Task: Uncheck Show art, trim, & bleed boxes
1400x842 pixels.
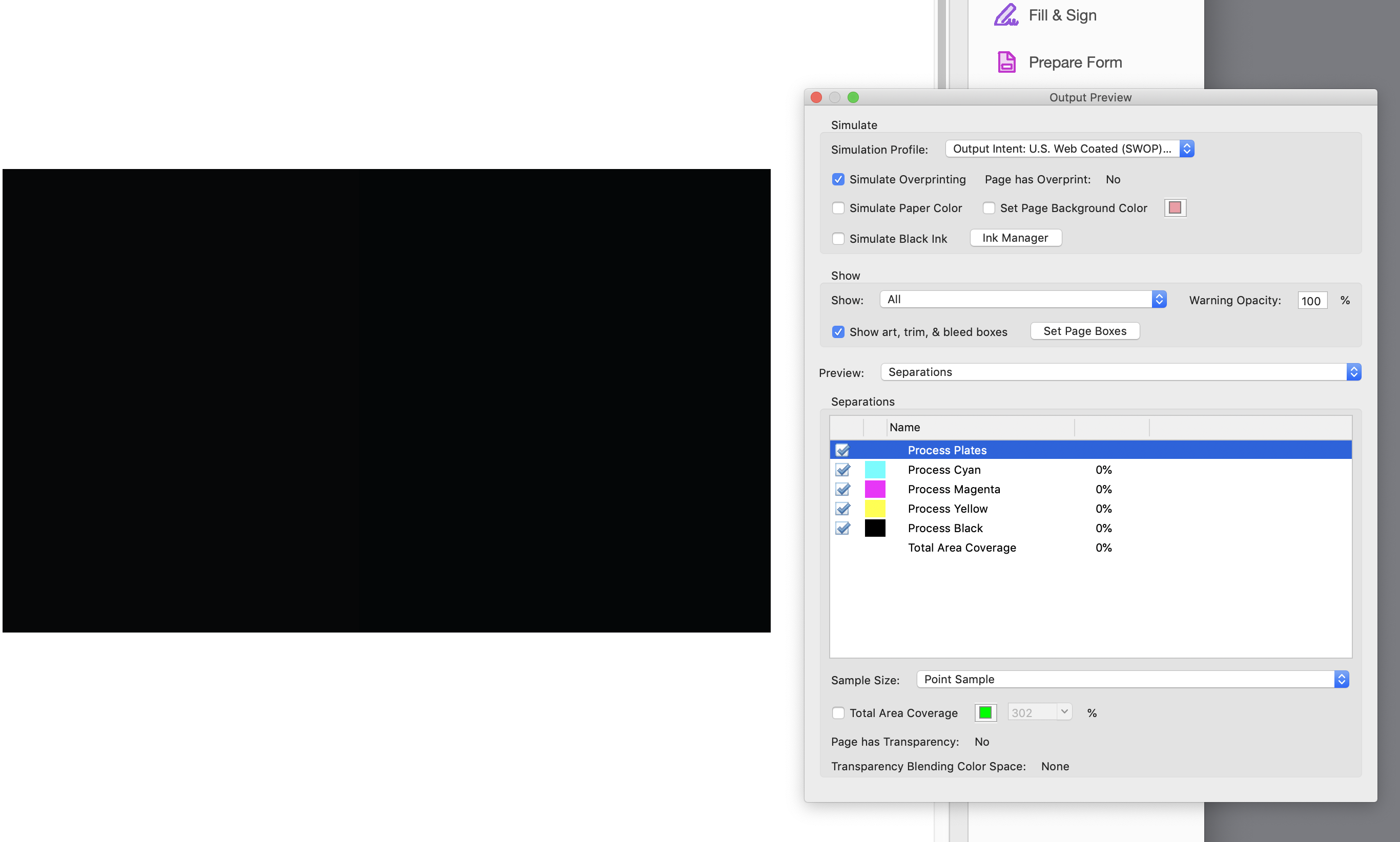Action: pyautogui.click(x=838, y=332)
